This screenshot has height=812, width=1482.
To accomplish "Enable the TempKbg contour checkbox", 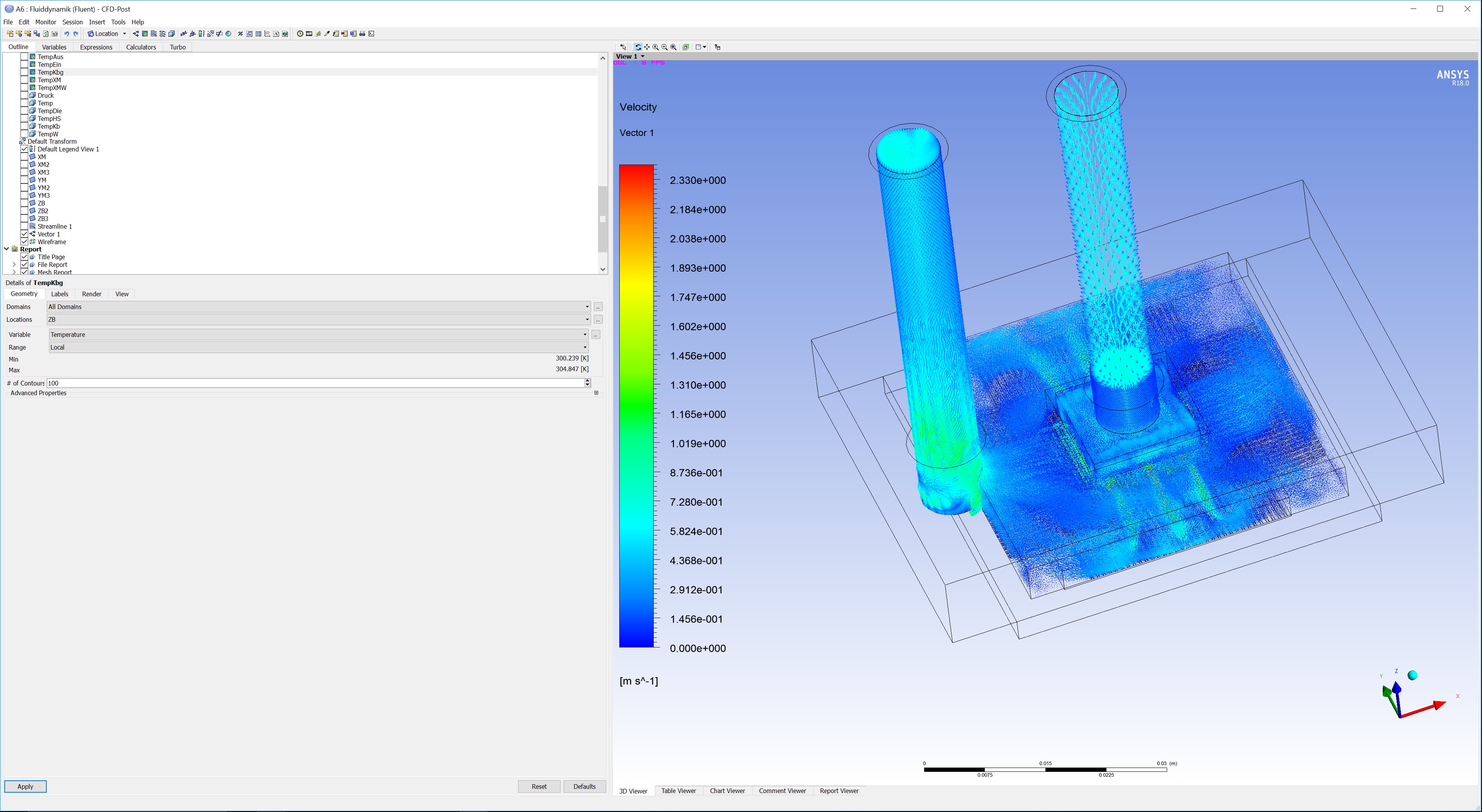I will [x=24, y=73].
